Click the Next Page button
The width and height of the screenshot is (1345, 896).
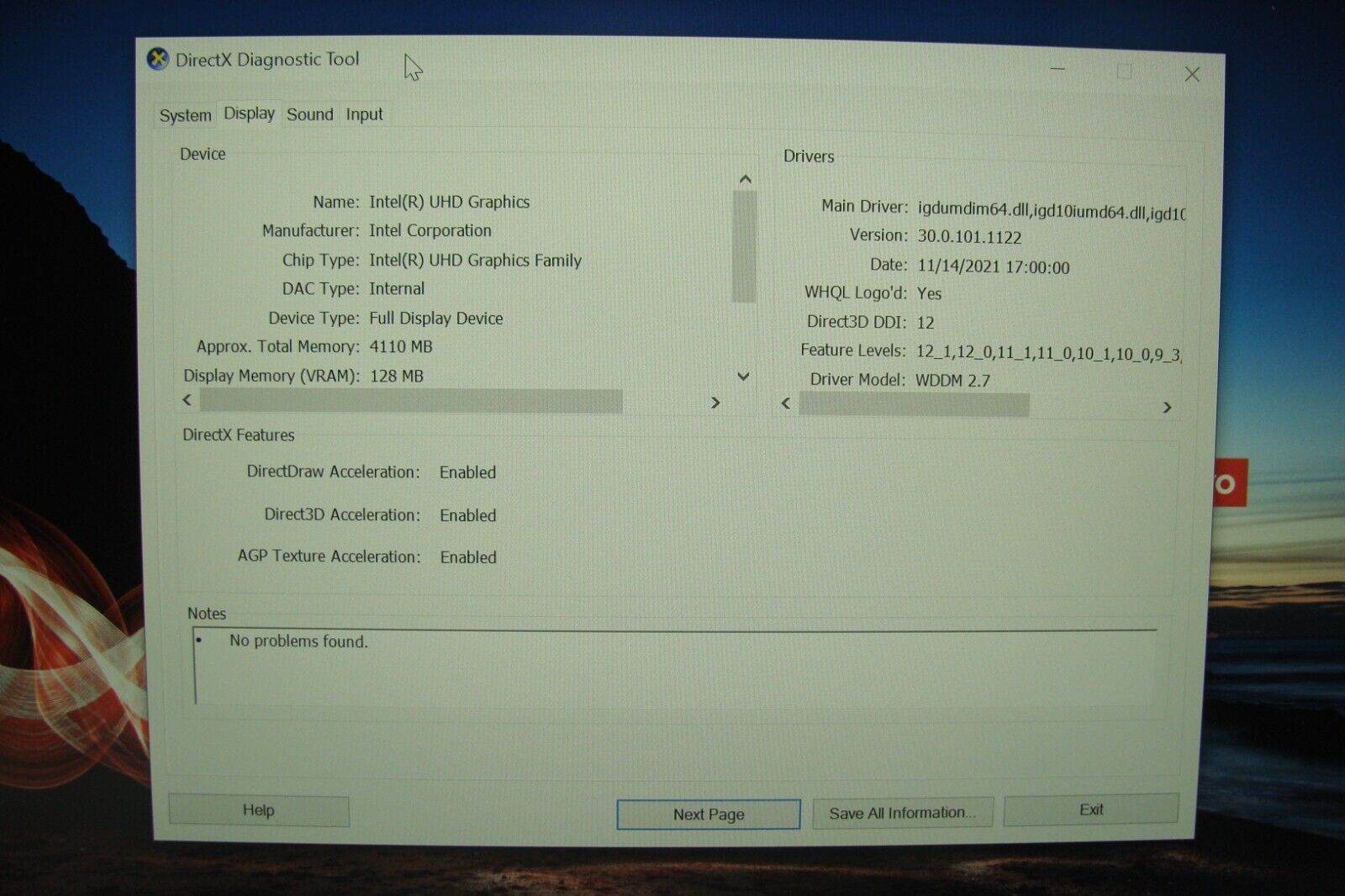708,814
